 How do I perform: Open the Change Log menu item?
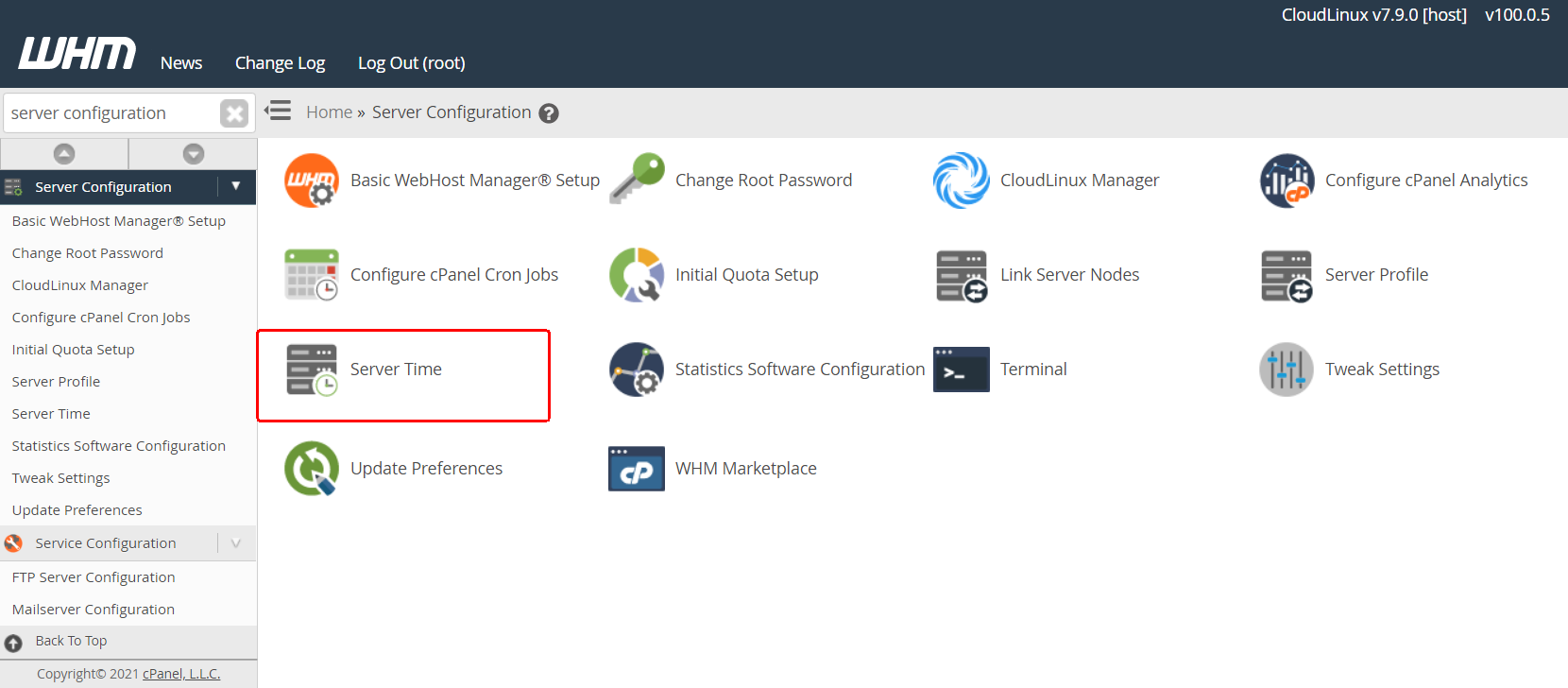[280, 63]
